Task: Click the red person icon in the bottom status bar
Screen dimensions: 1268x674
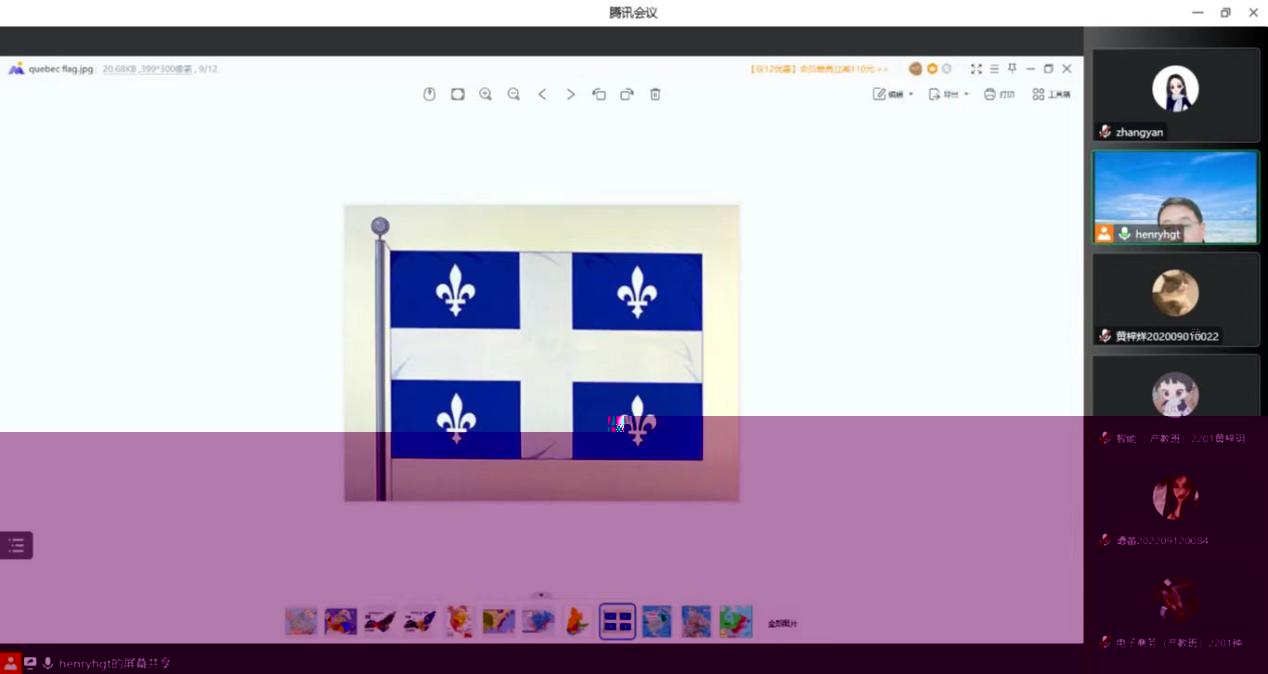Action: click(10, 663)
